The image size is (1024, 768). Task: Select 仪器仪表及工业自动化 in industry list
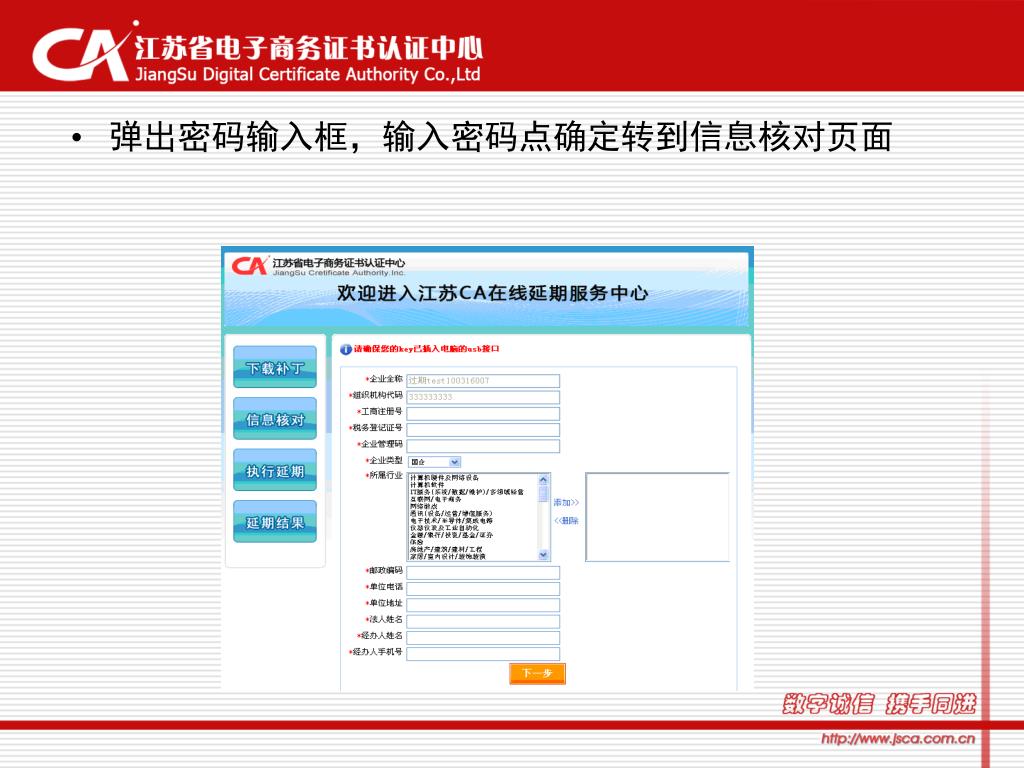444,528
